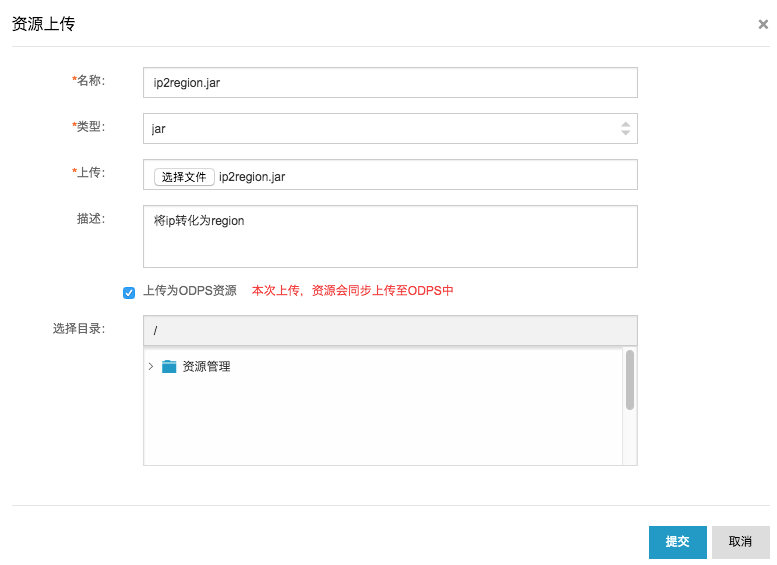Click the stepper arrows on the 类型 dropdown
The width and height of the screenshot is (777, 565).
(x=625, y=128)
